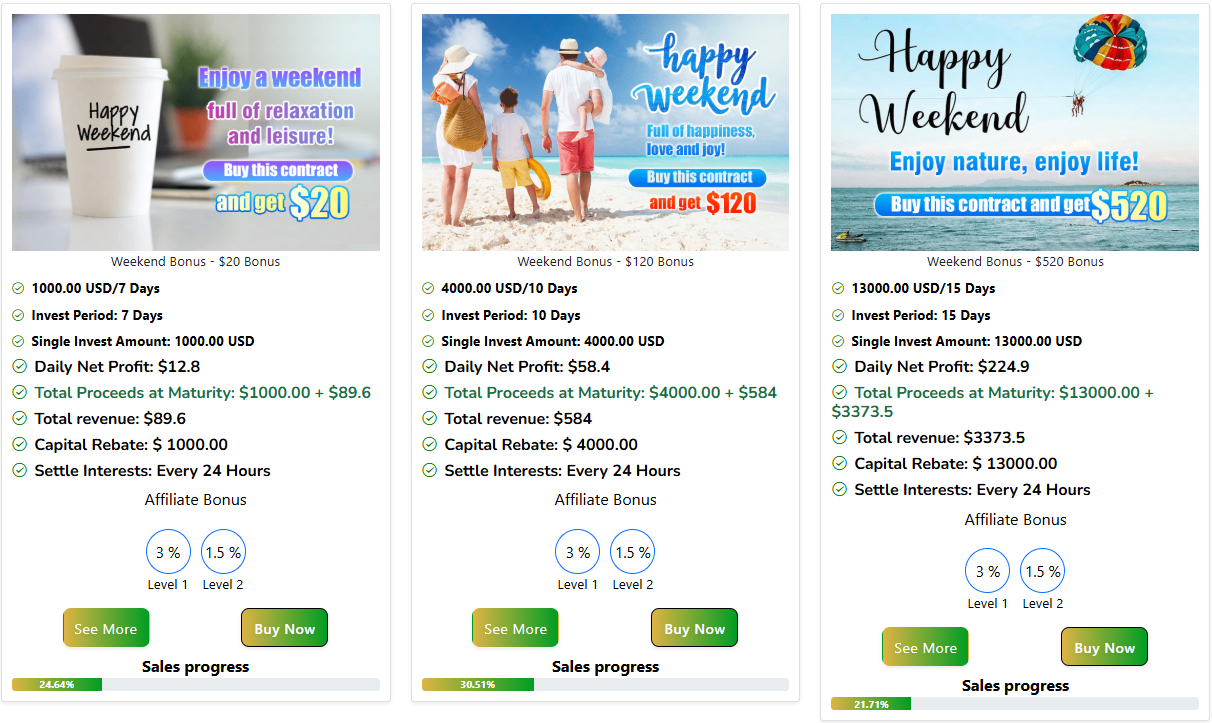Click Sales progress label above the 21.71% bar

1015,686
